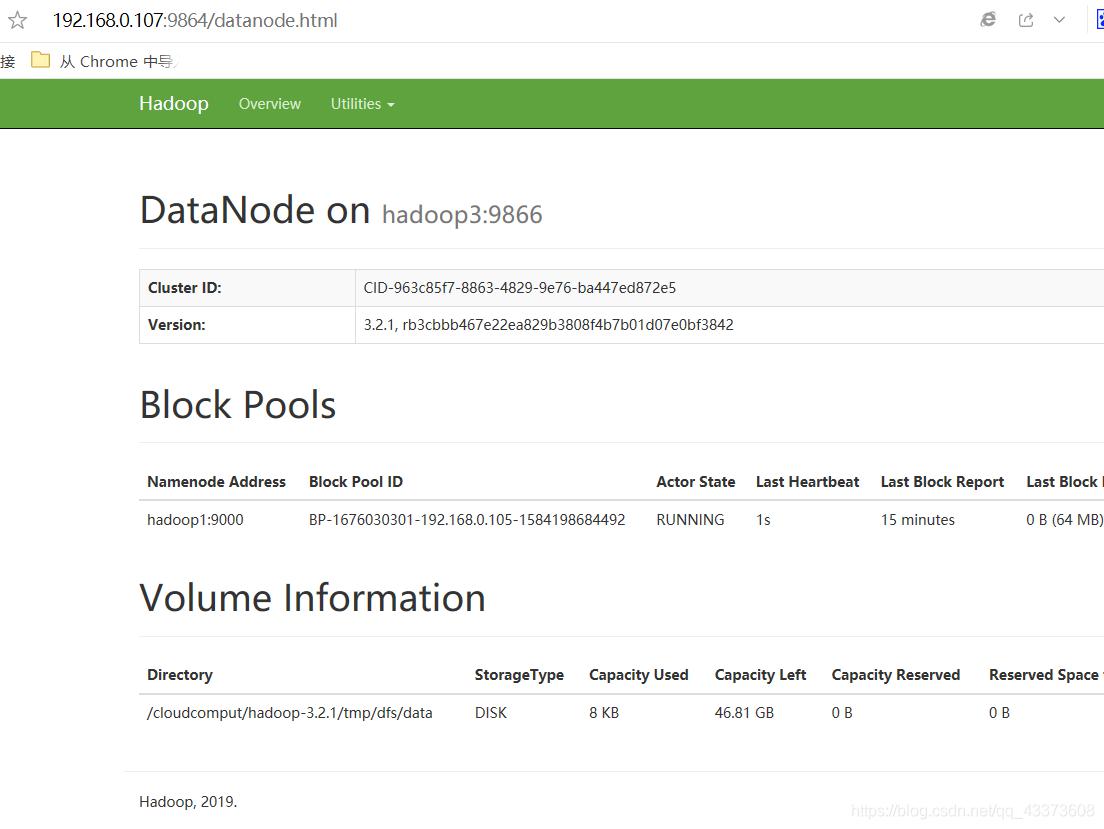Click the Hadoop brand link

pyautogui.click(x=174, y=104)
